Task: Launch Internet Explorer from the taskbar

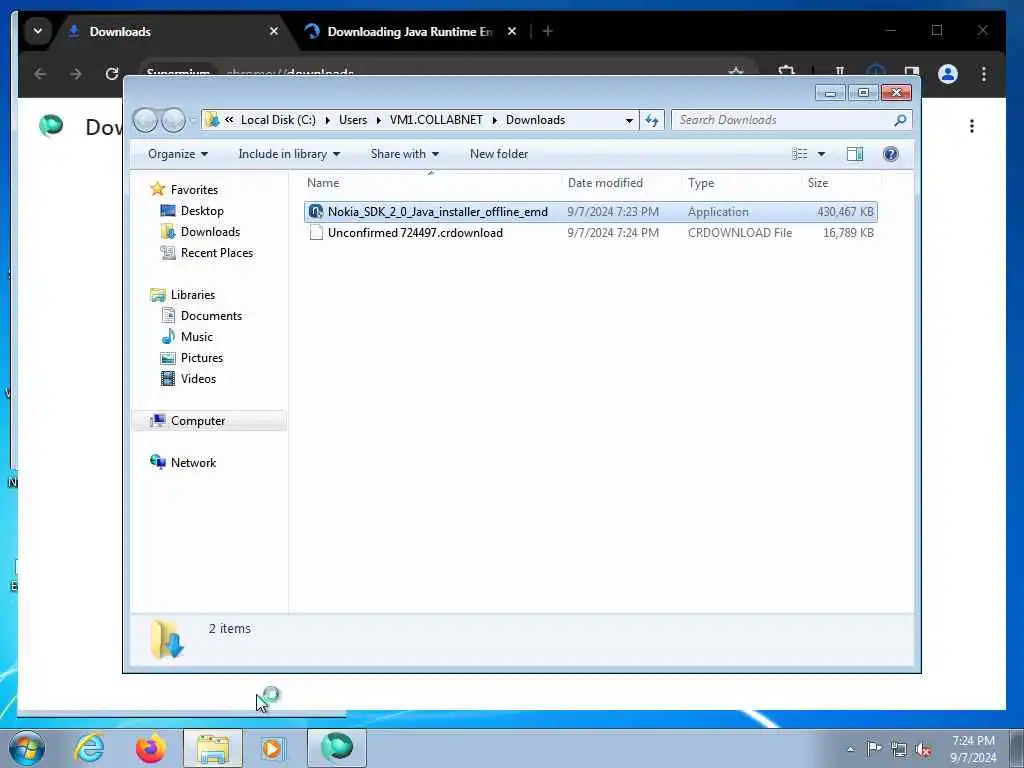Action: (89, 747)
